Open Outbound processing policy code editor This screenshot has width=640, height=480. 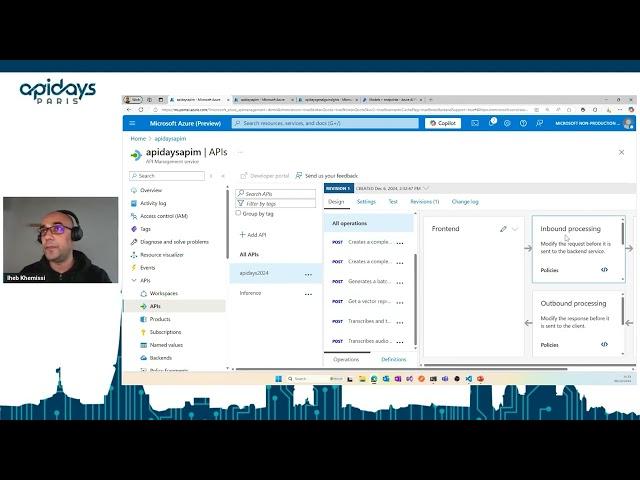[x=604, y=344]
